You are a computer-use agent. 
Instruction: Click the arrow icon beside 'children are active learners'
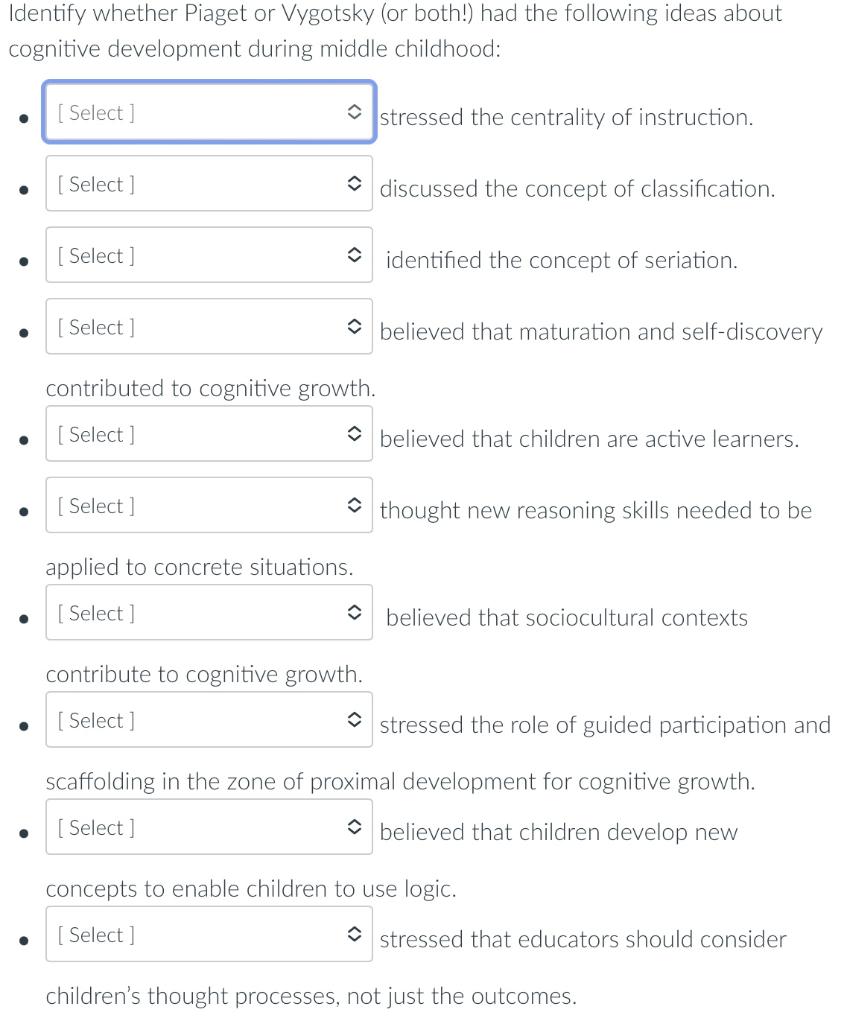(x=353, y=435)
